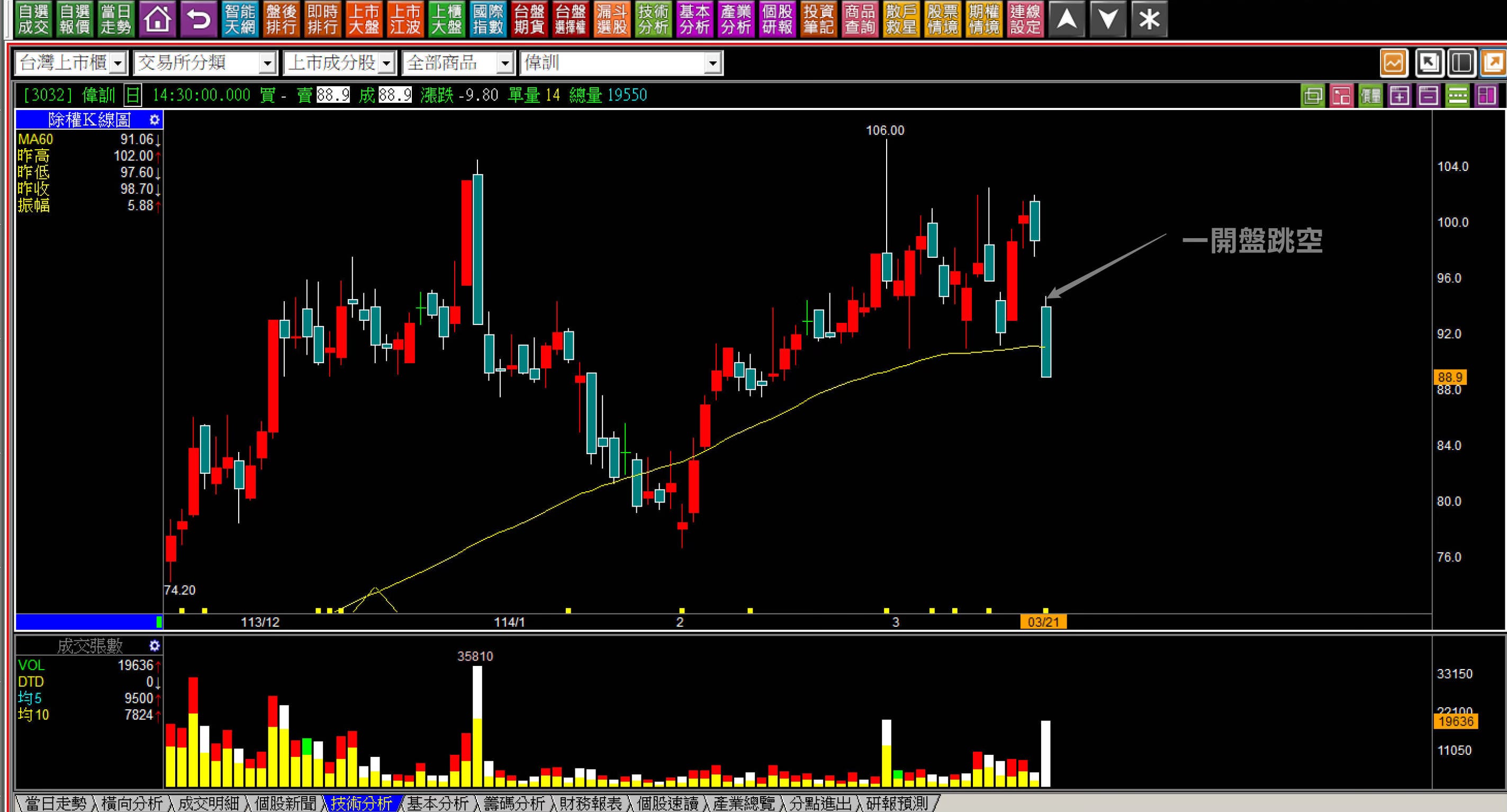Click the purple add-panel plus icon
The width and height of the screenshot is (1507, 812).
coord(1400,95)
